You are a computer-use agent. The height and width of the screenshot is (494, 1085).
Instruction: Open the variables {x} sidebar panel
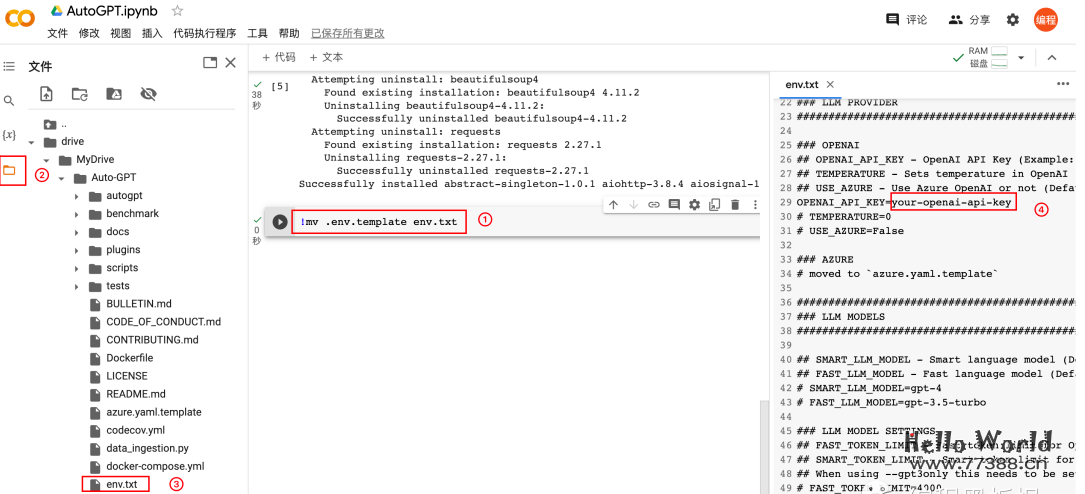click(x=9, y=135)
